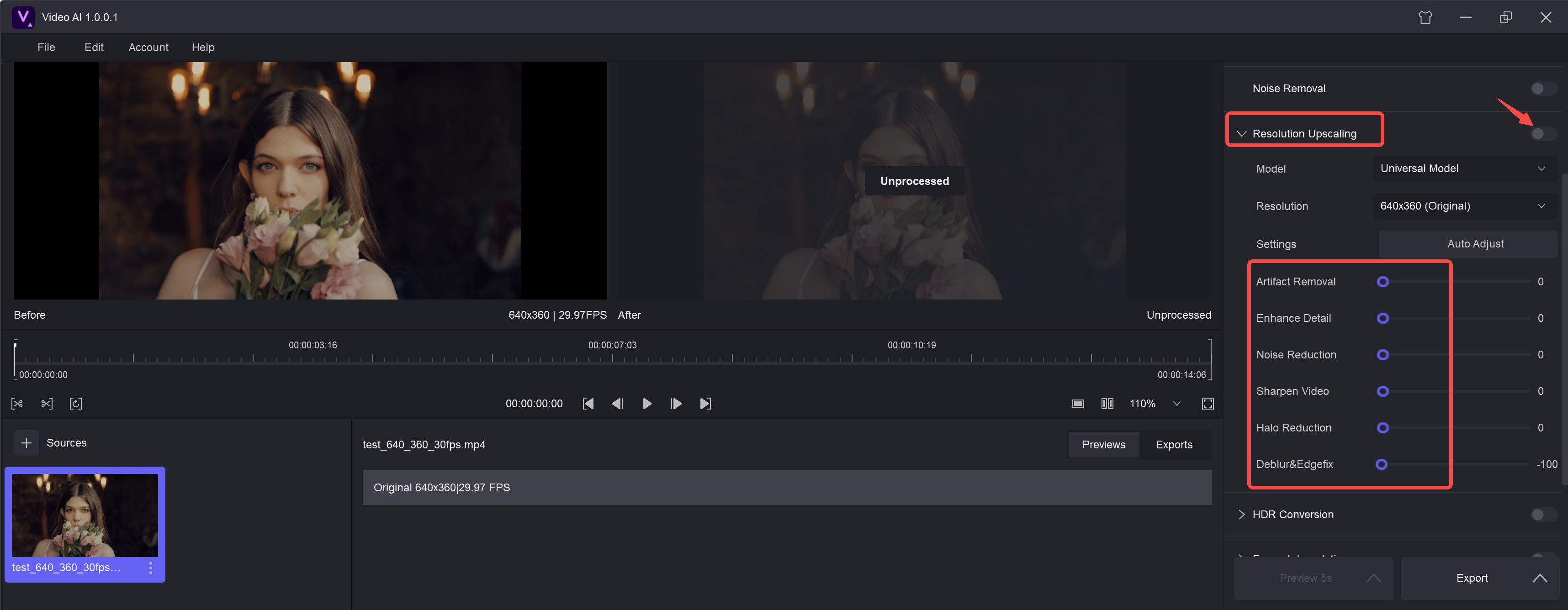
Task: Select the test_640_360_30fps video thumbnail
Action: tap(85, 515)
